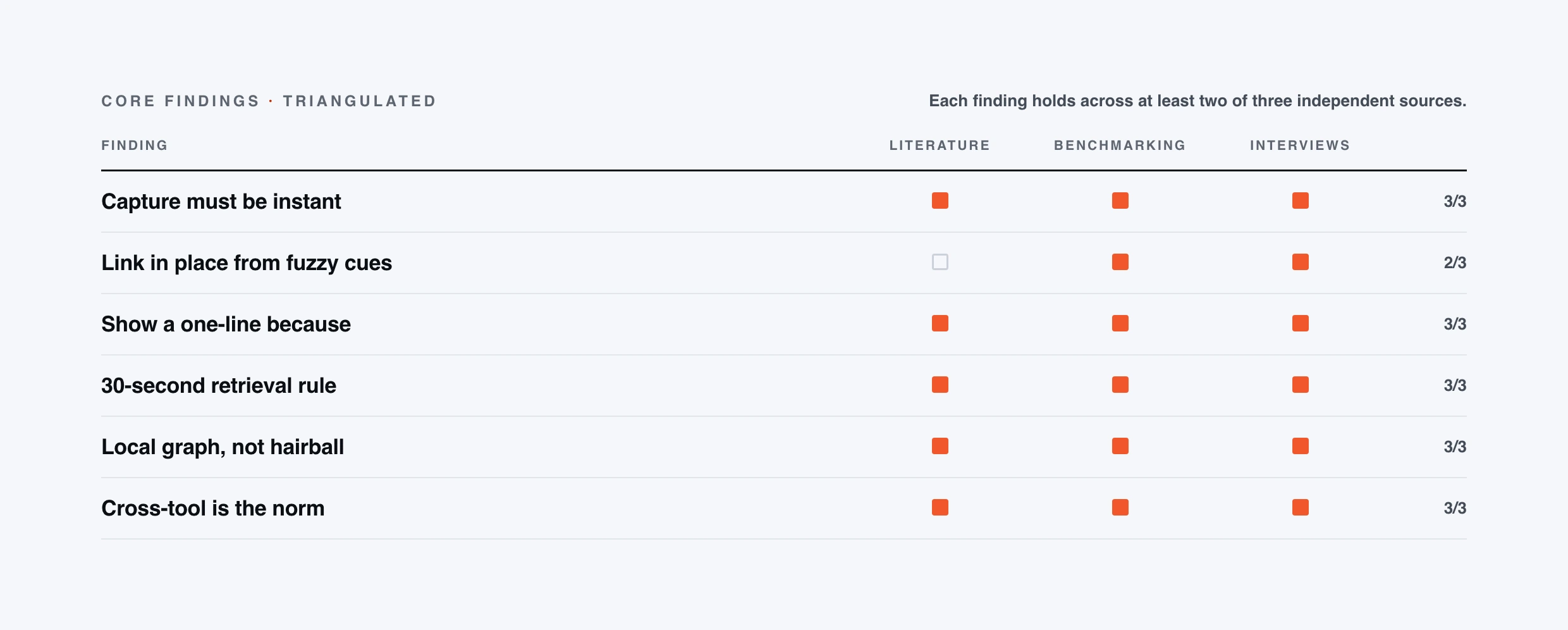The width and height of the screenshot is (1568, 630).
Task: Click Literature marker for 30-second retrieval rule
Action: click(940, 385)
